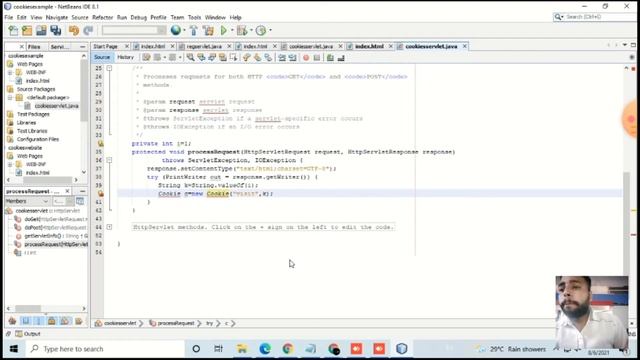
Task: Switch to the Services panel tab
Action: point(60,47)
